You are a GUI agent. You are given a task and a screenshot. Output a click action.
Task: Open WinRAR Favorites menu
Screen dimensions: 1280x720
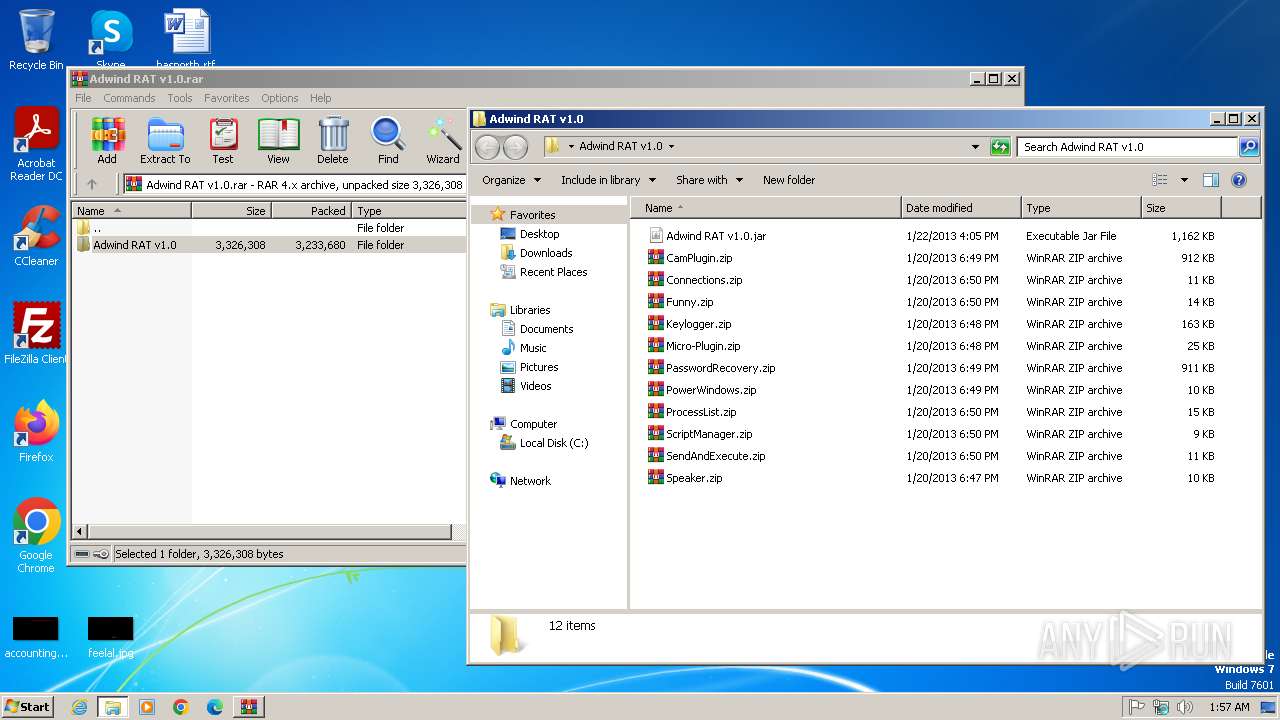coord(227,98)
